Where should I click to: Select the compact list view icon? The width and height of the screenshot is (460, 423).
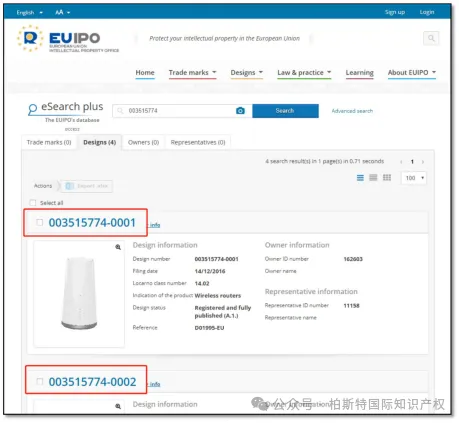(x=373, y=178)
